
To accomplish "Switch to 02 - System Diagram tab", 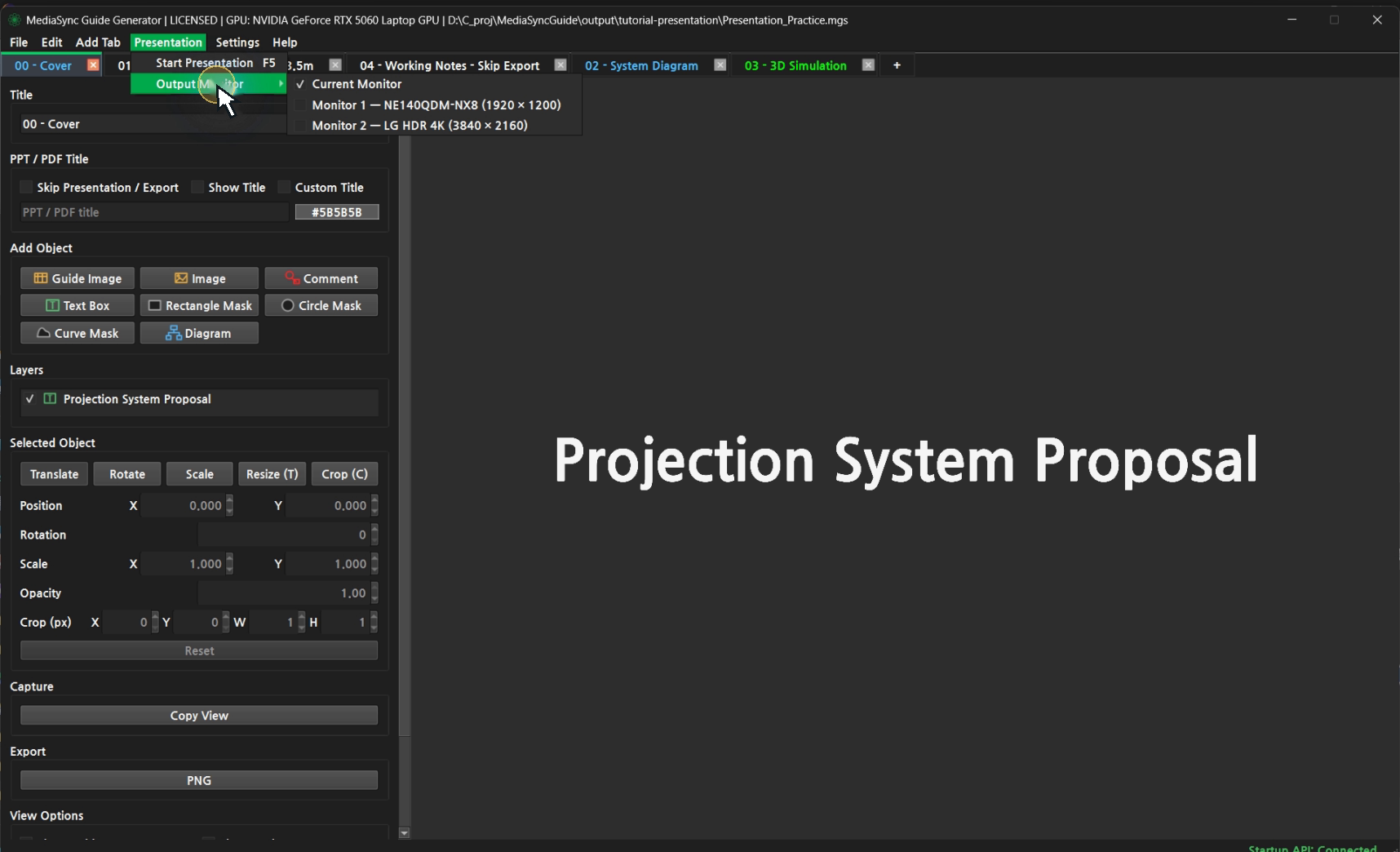I will (x=641, y=65).
